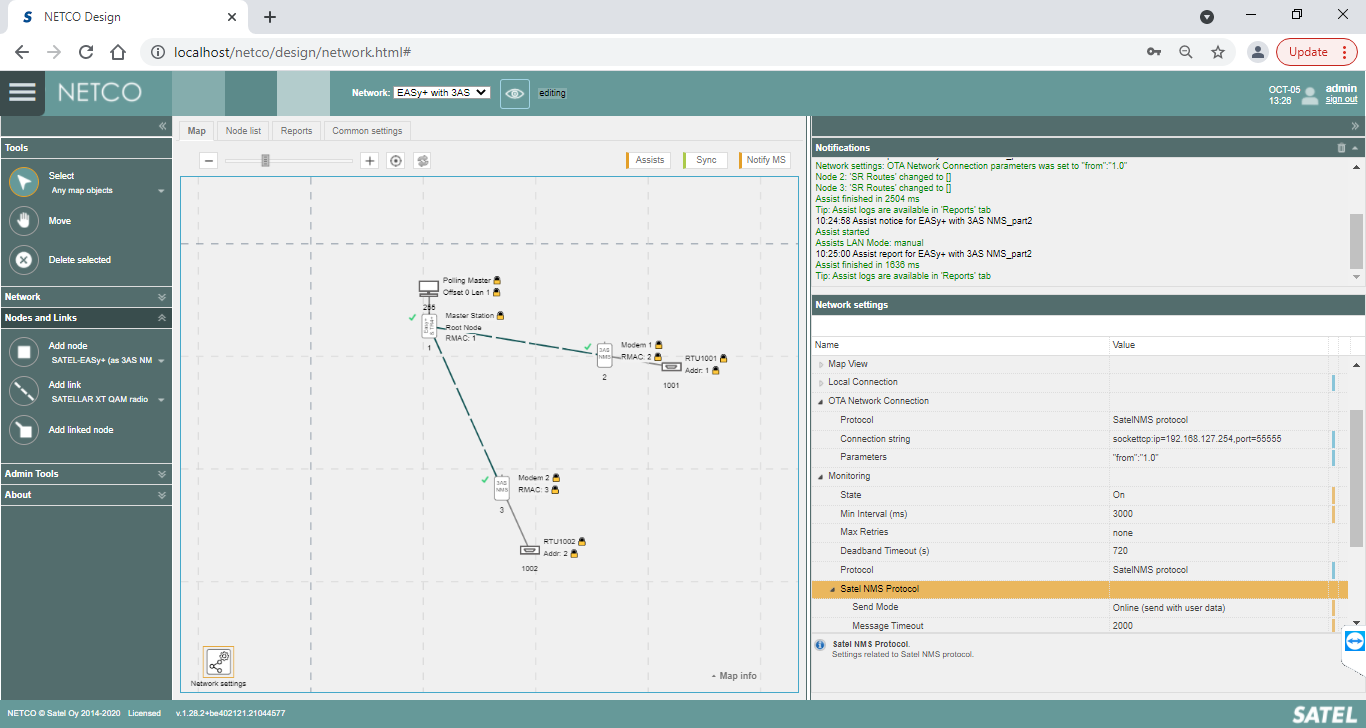1366x728 pixels.
Task: Toggle the Notify MS button
Action: coord(765,160)
